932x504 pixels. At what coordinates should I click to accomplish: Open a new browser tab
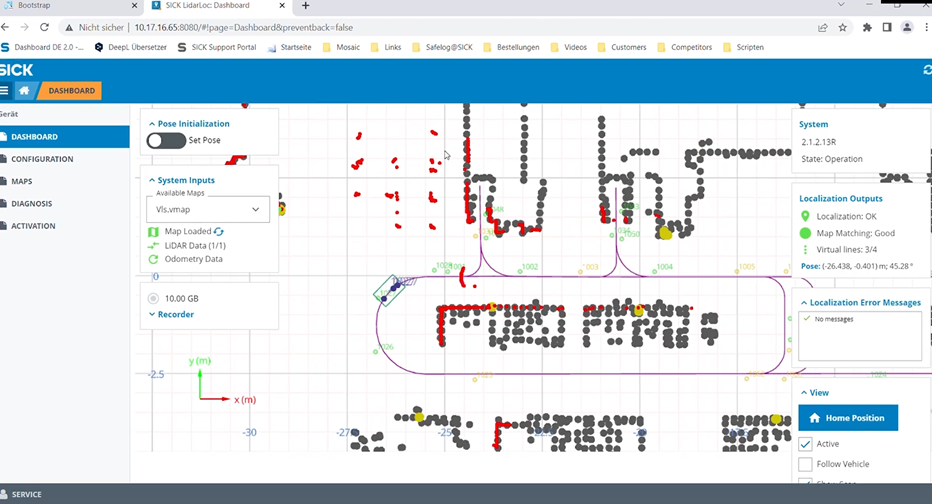pyautogui.click(x=306, y=5)
